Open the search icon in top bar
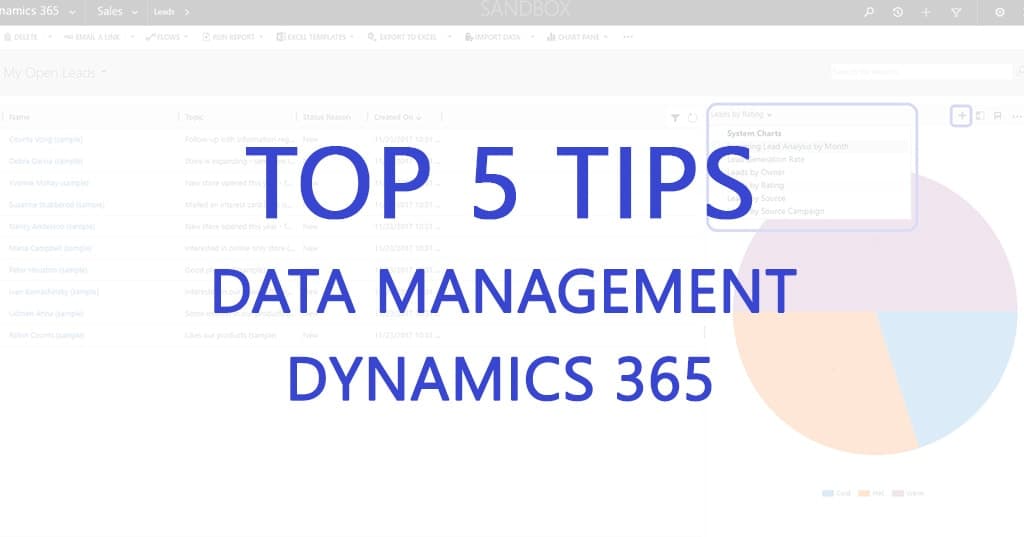The height and width of the screenshot is (537, 1024). [x=869, y=12]
